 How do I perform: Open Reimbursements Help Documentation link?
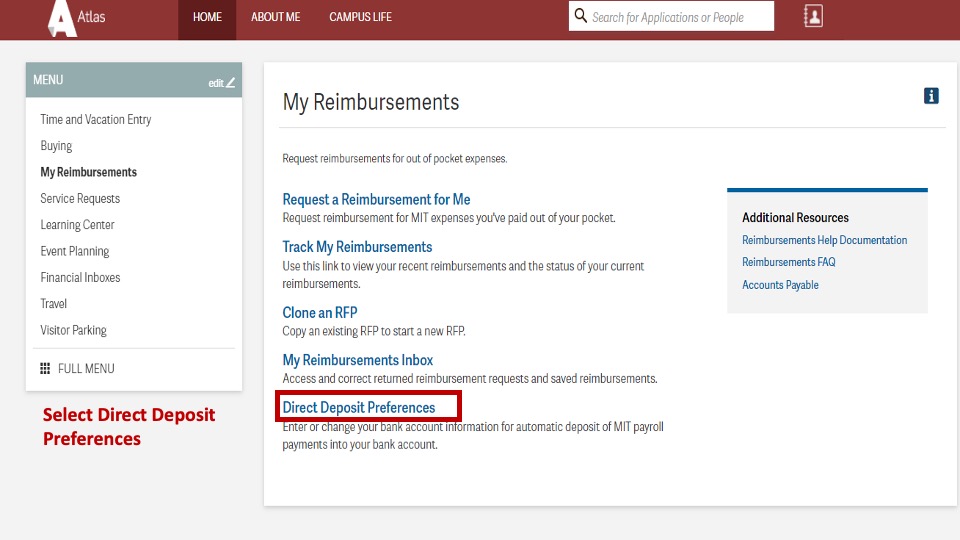[824, 240]
